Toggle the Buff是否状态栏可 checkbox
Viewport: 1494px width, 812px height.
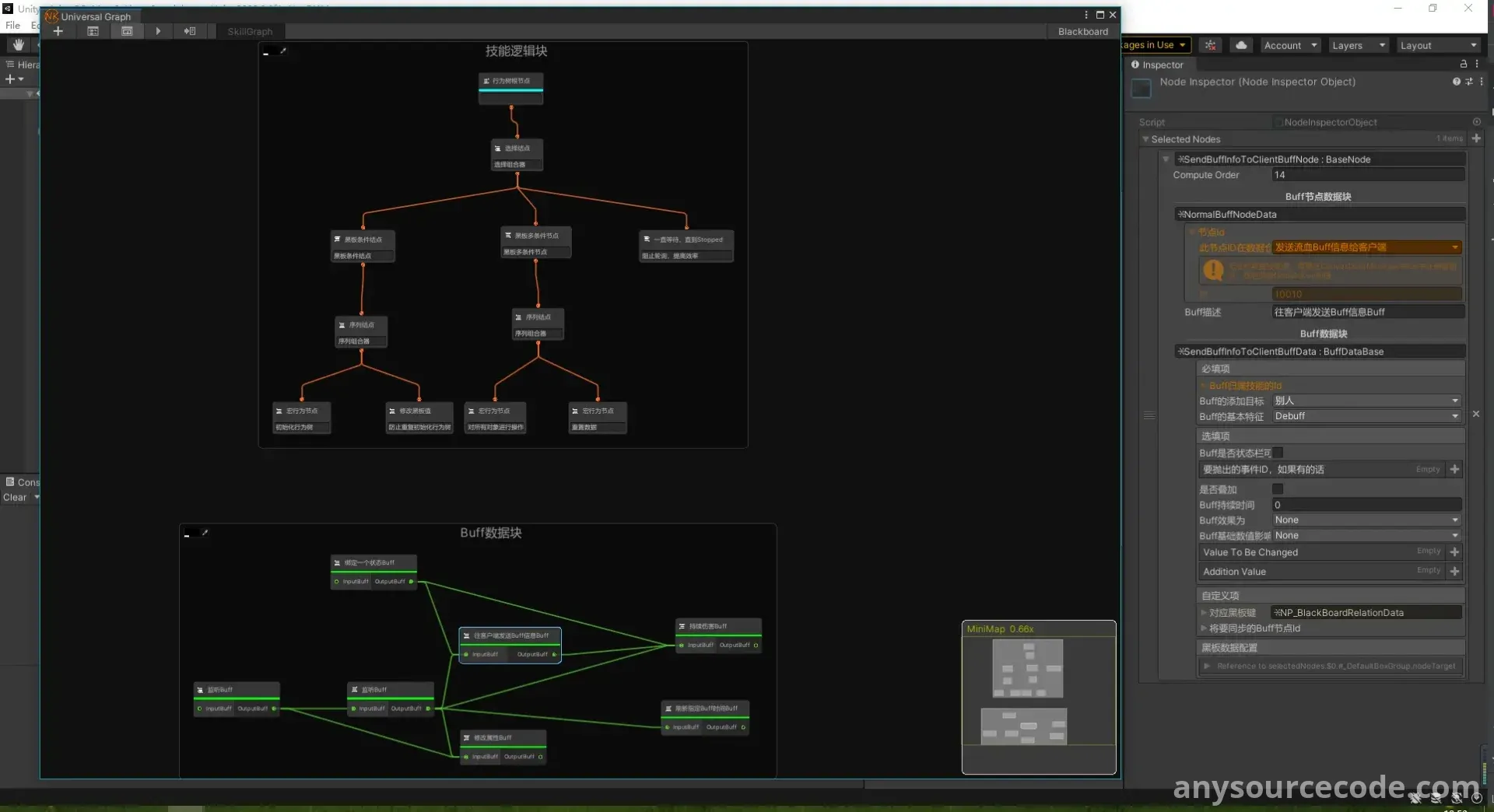coord(1278,453)
